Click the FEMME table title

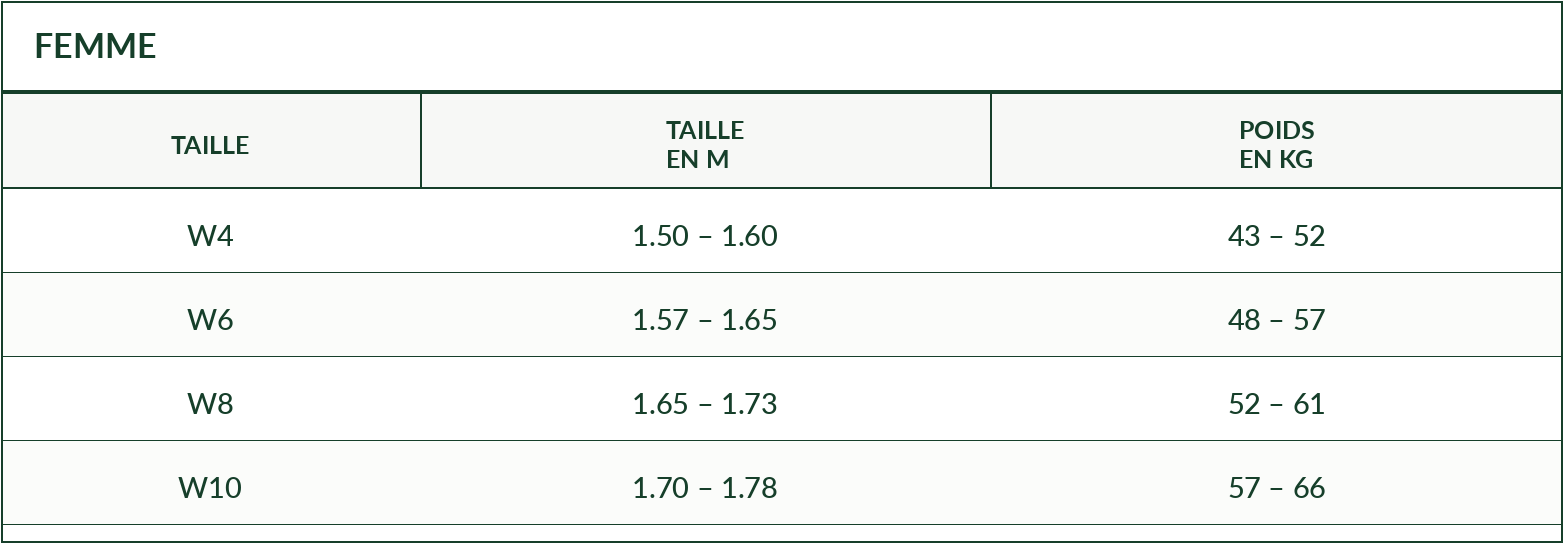[x=95, y=46]
